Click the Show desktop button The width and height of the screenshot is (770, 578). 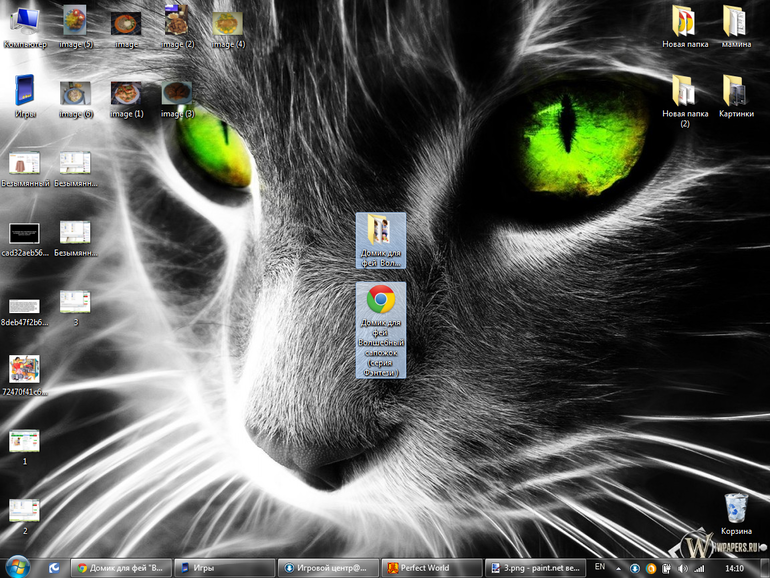pyautogui.click(x=765, y=568)
